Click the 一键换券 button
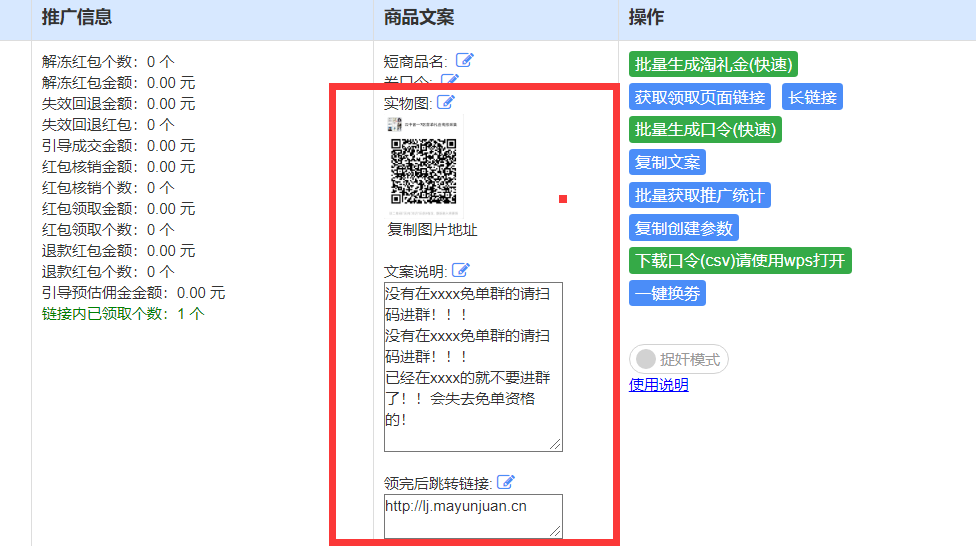The height and width of the screenshot is (546, 976). [667, 293]
